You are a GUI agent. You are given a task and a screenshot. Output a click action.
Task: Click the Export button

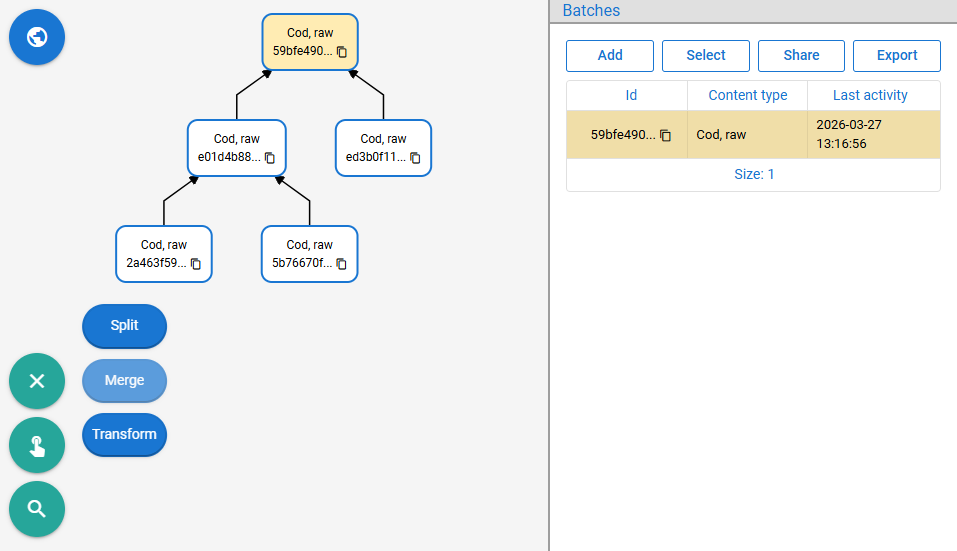[x=897, y=56]
